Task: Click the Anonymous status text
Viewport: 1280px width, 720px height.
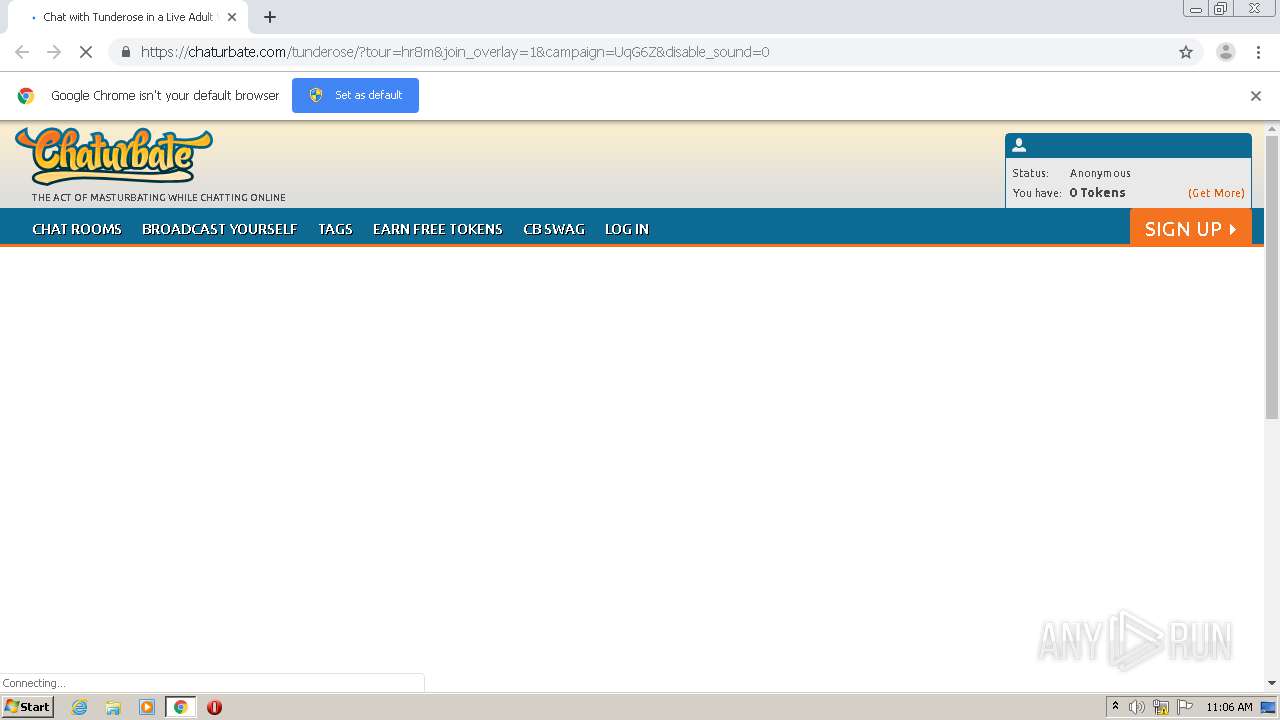Action: [x=1100, y=173]
